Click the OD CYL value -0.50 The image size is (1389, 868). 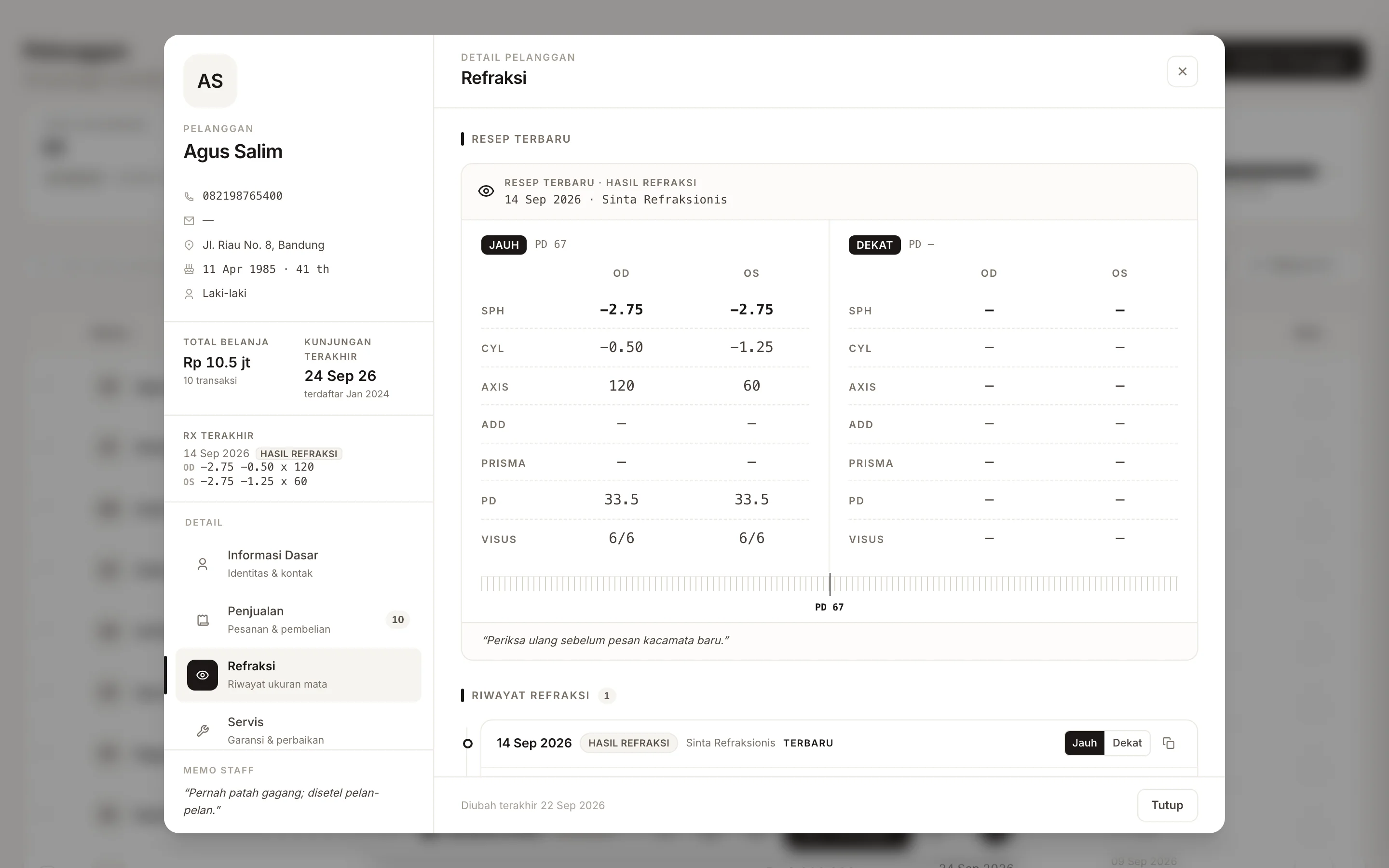pos(621,347)
